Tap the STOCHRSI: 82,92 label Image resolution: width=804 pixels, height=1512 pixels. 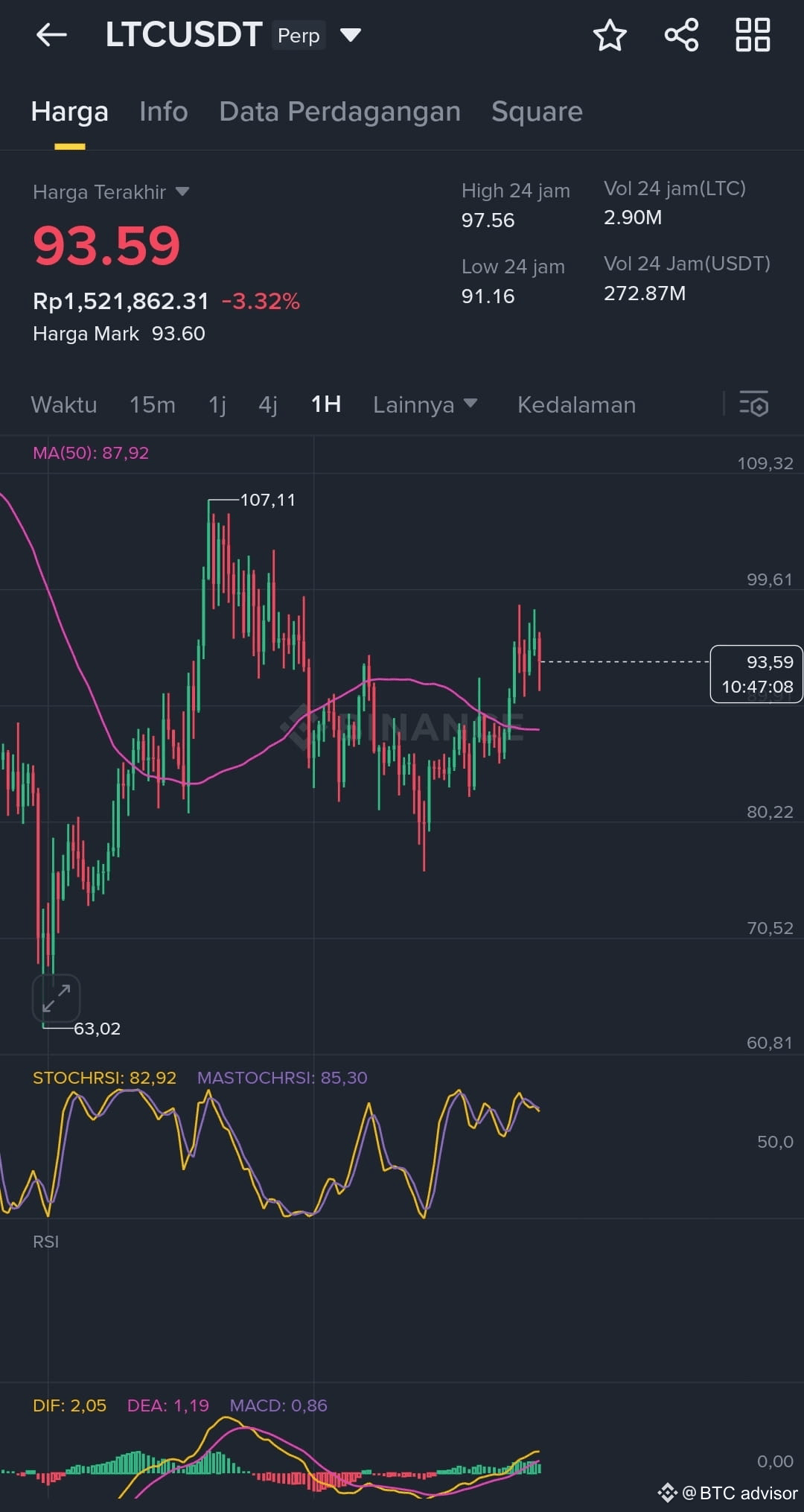tap(105, 1078)
